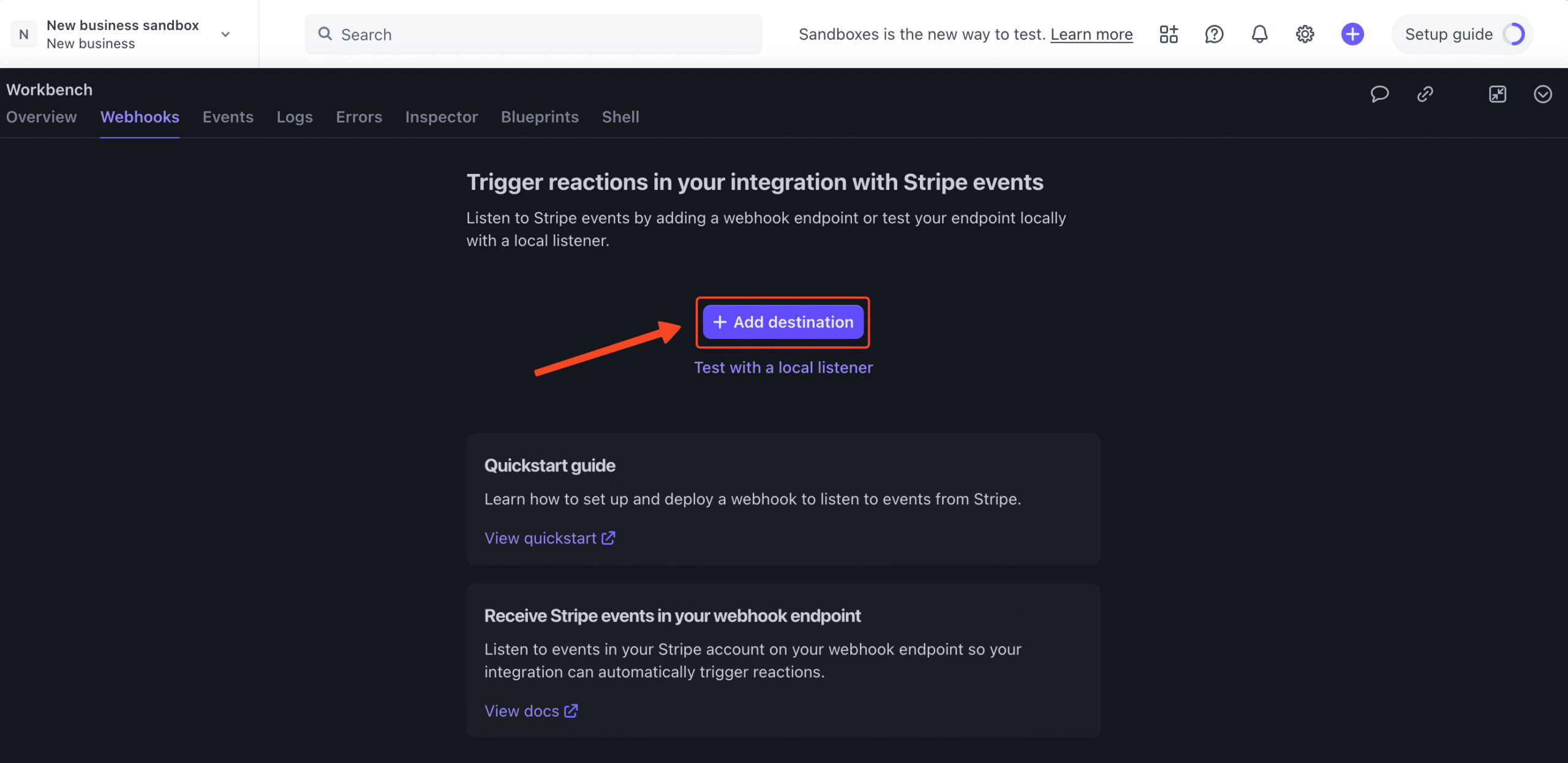Viewport: 1568px width, 763px height.
Task: Click inside the Search field
Action: pos(533,34)
